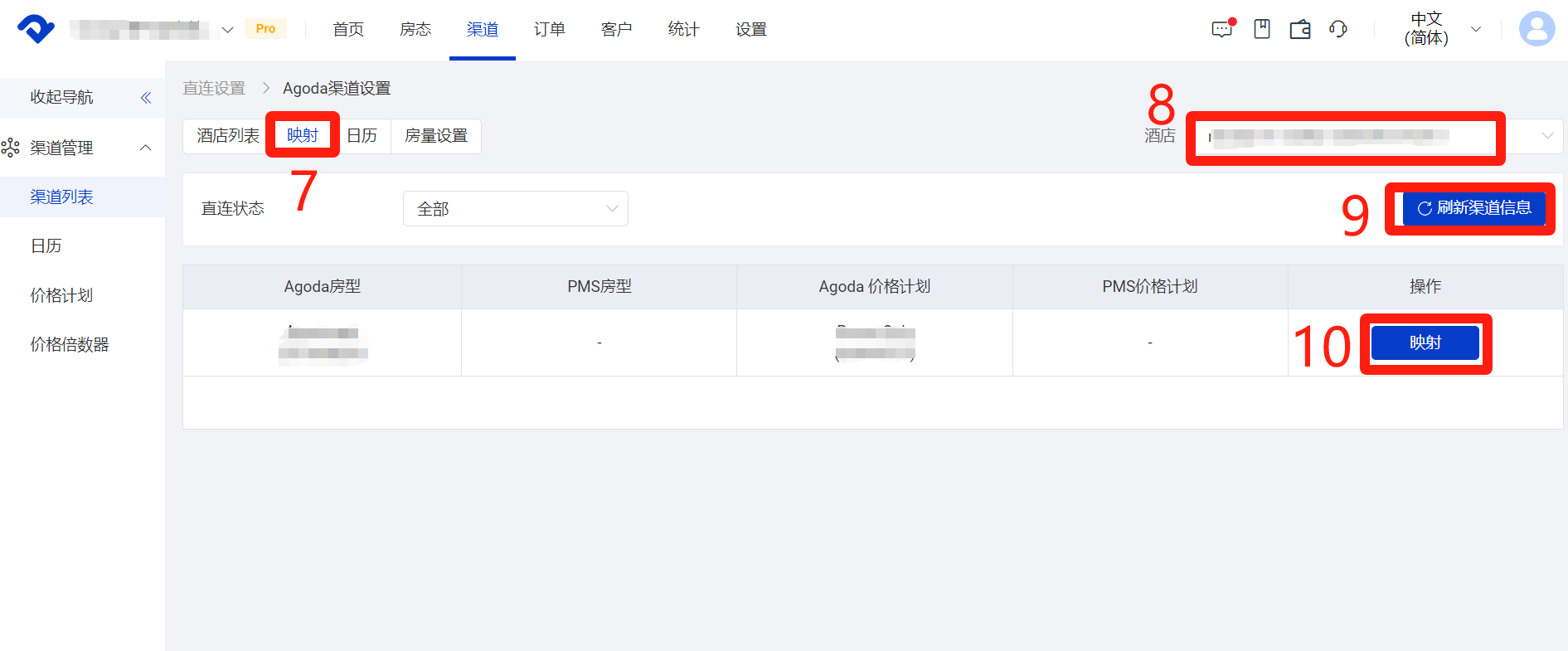Open 价格计划 in sidebar
Image resolution: width=1568 pixels, height=651 pixels.
coord(62,295)
